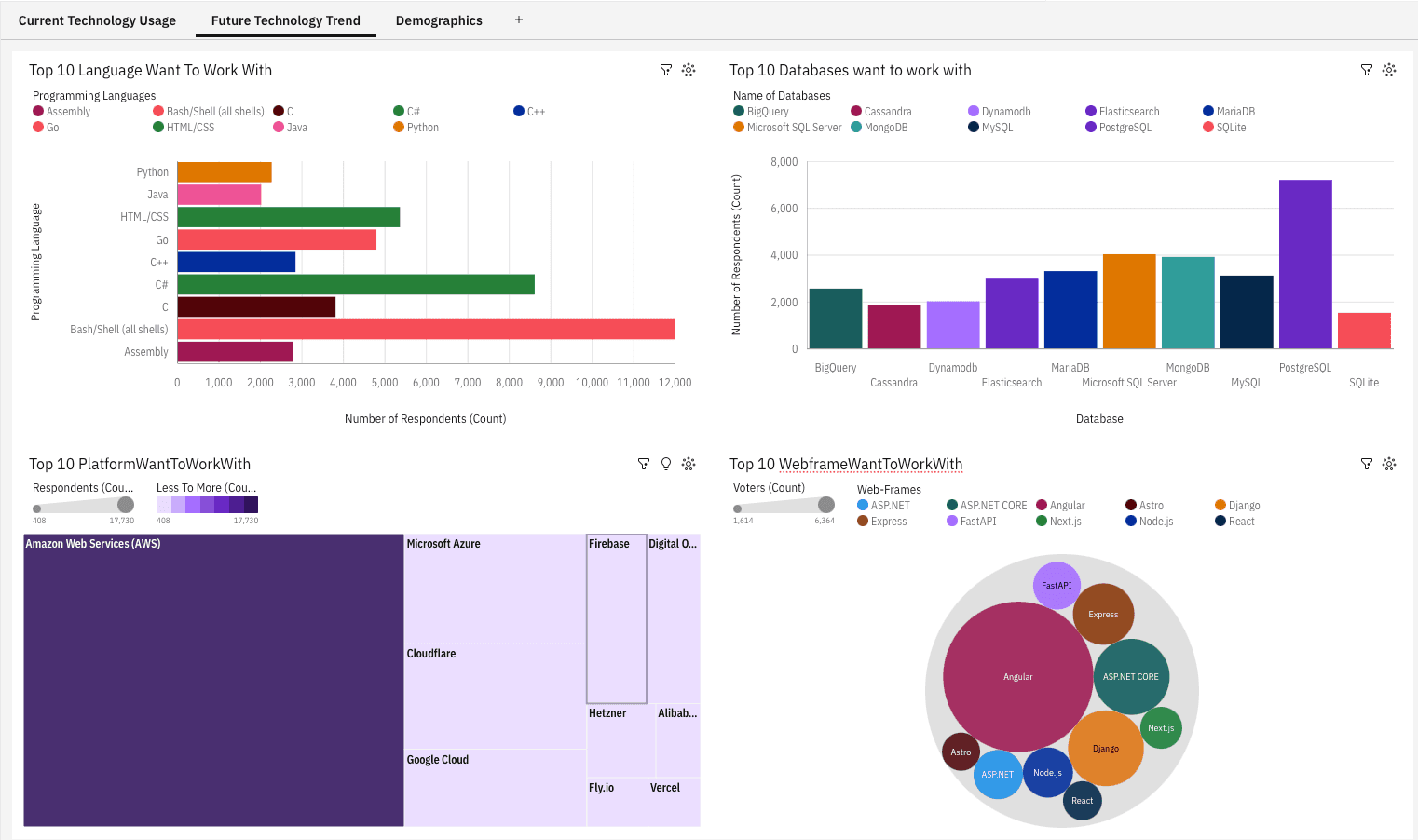Click the filter funnel on Databases chart

(x=1367, y=70)
